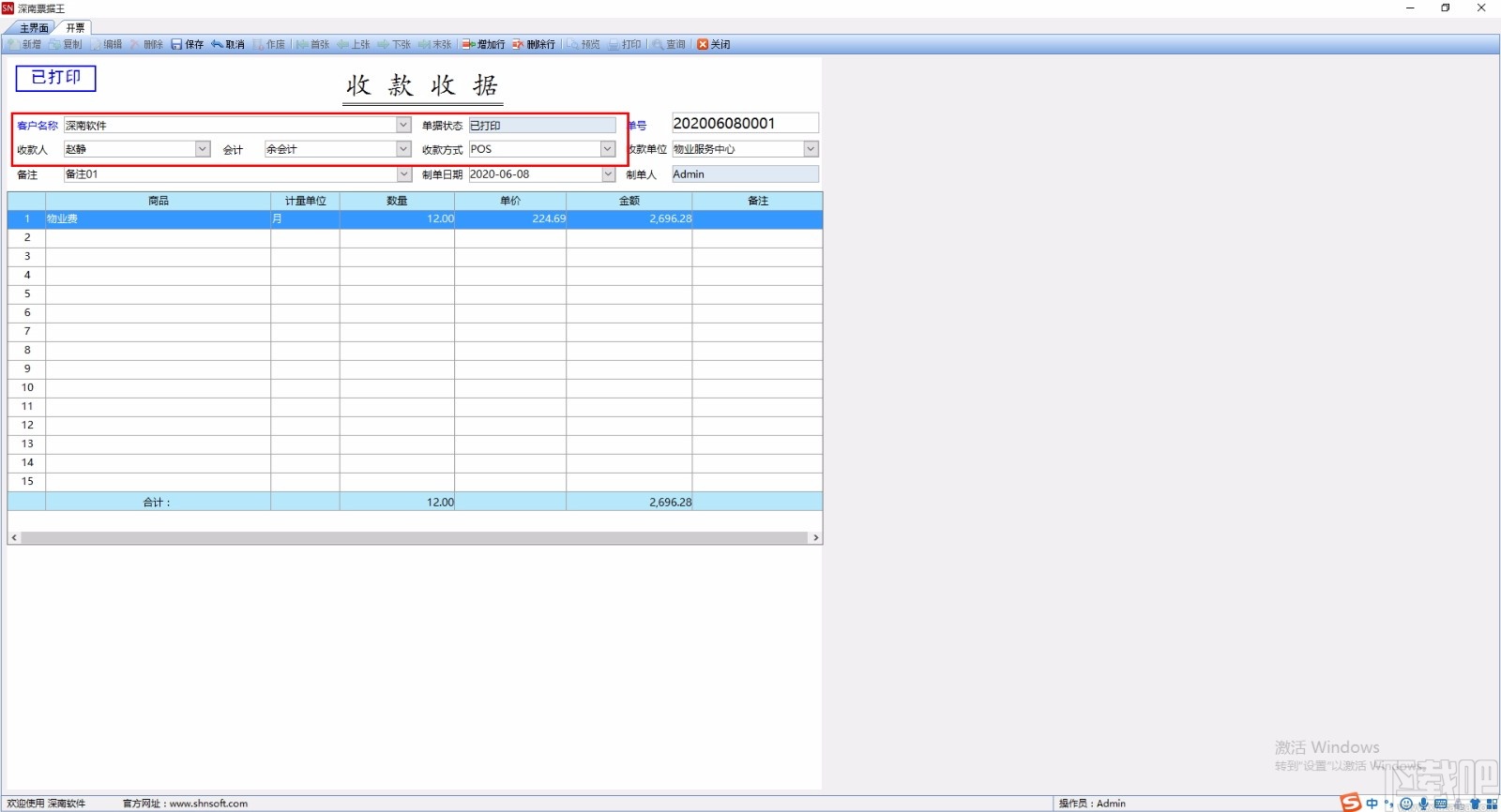This screenshot has width=1501, height=812.
Task: Click the 欢迎使用 深南软件 status text
Action: [46, 804]
